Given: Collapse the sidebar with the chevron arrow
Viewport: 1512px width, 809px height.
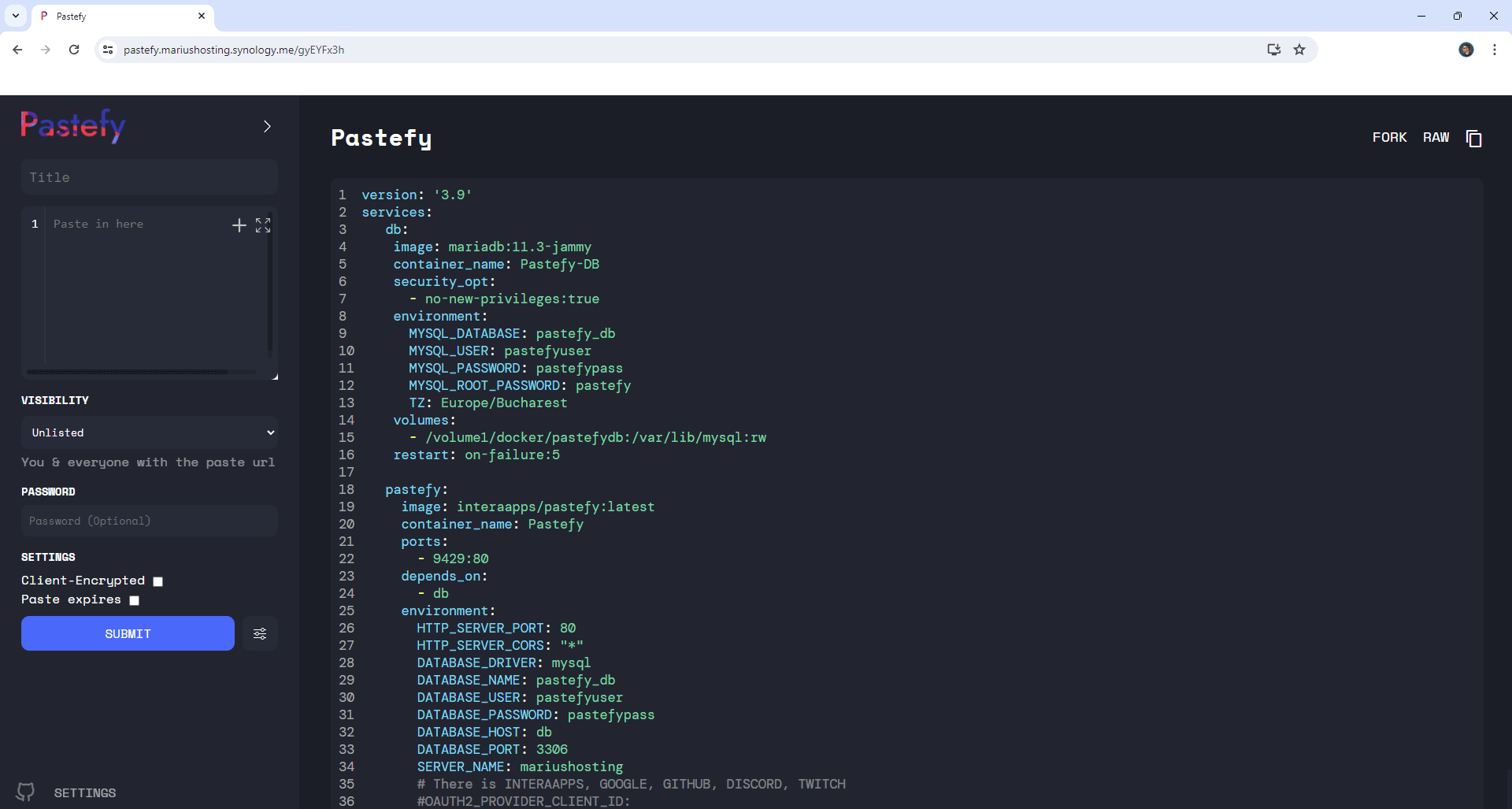Looking at the screenshot, I should pyautogui.click(x=266, y=126).
